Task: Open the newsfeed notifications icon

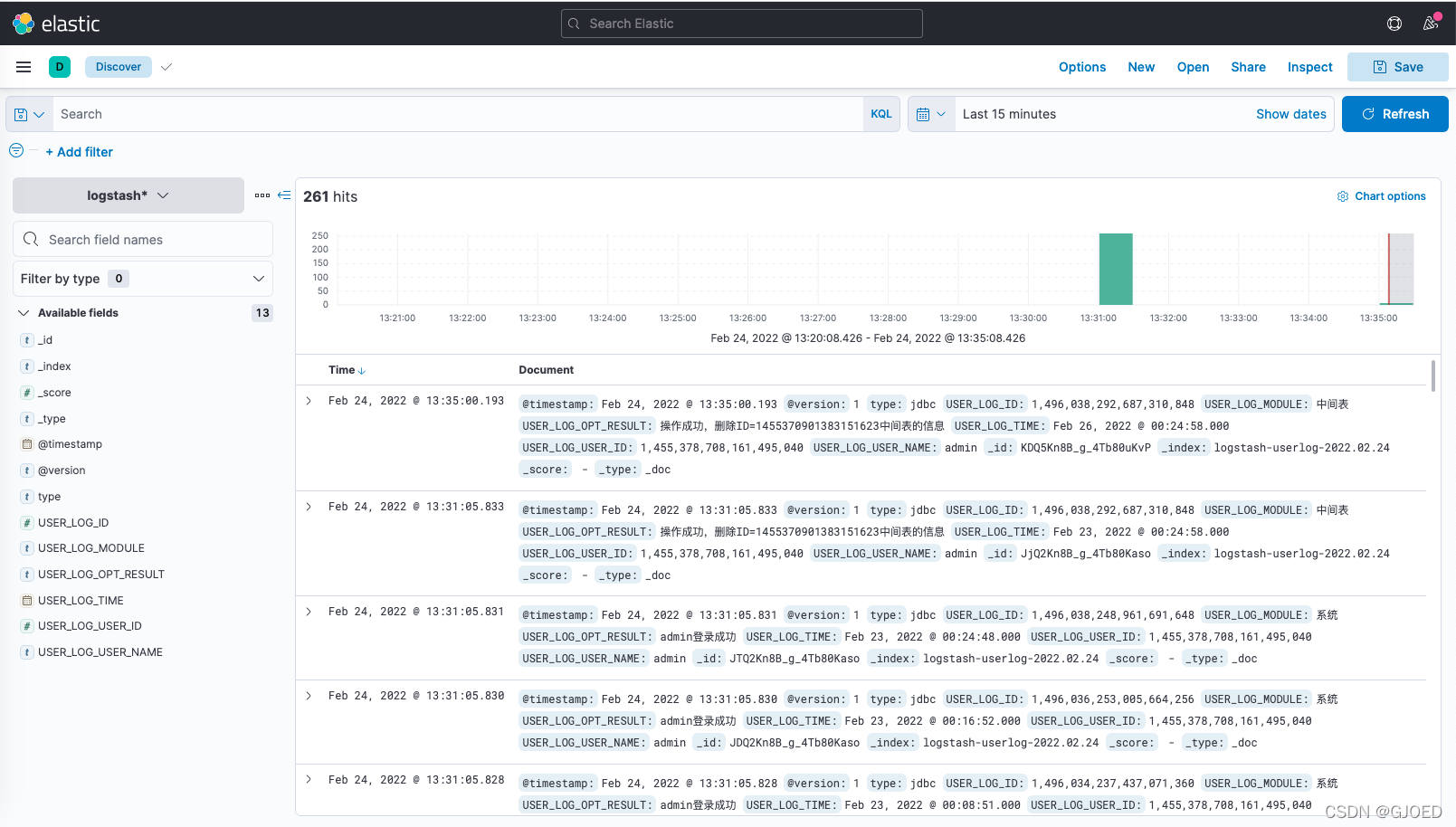Action: pyautogui.click(x=1431, y=24)
